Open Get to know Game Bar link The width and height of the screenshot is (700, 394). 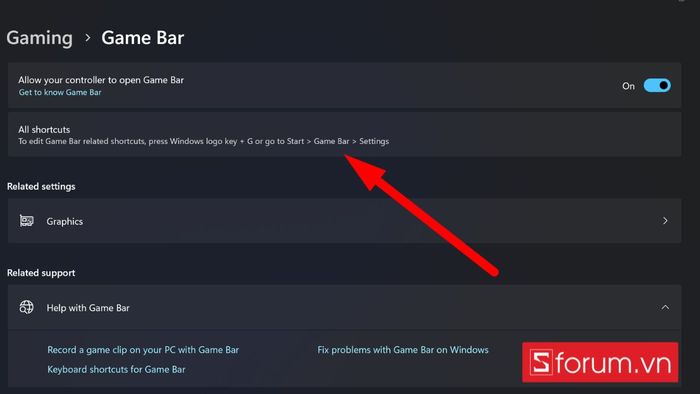point(60,92)
